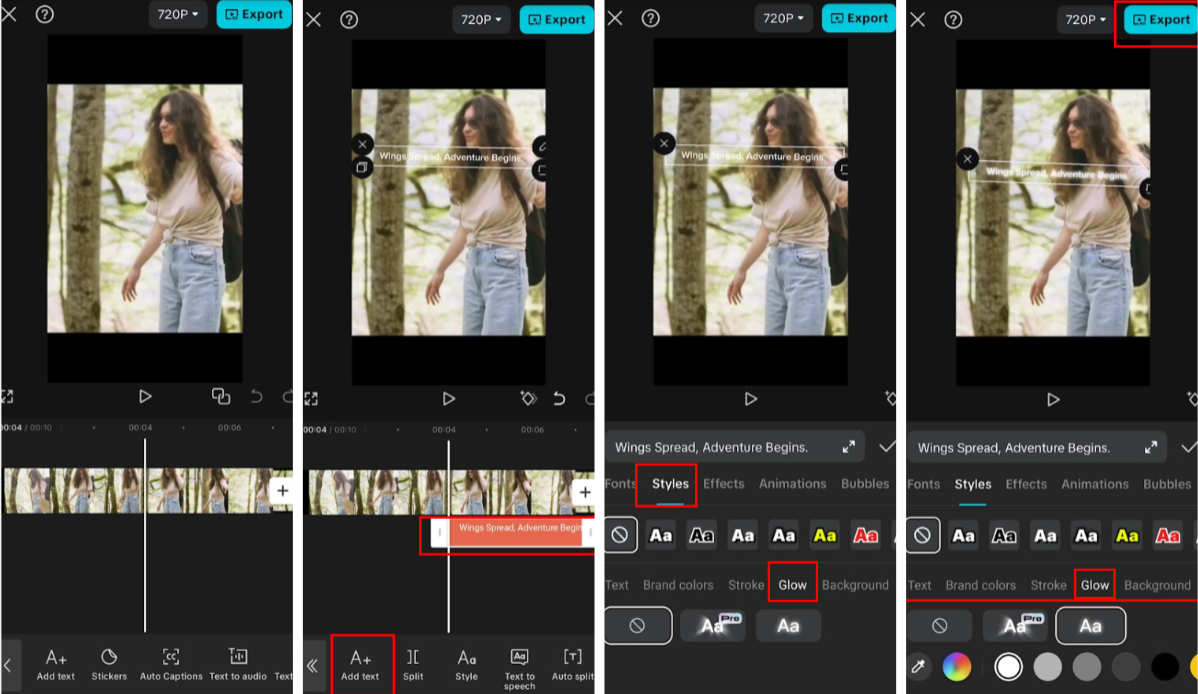Screen dimensions: 1198x694
Task: Delete text box with X handle in third screen
Action: [664, 143]
